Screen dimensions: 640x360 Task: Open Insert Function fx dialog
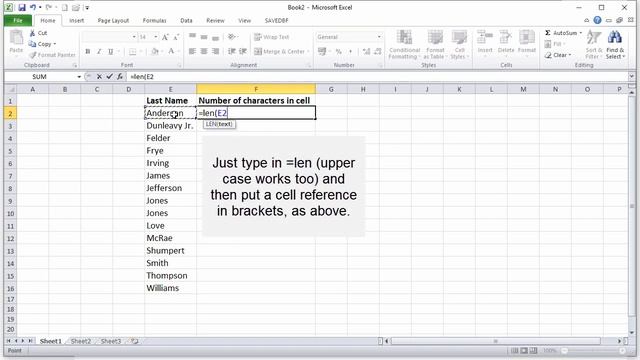click(x=120, y=76)
